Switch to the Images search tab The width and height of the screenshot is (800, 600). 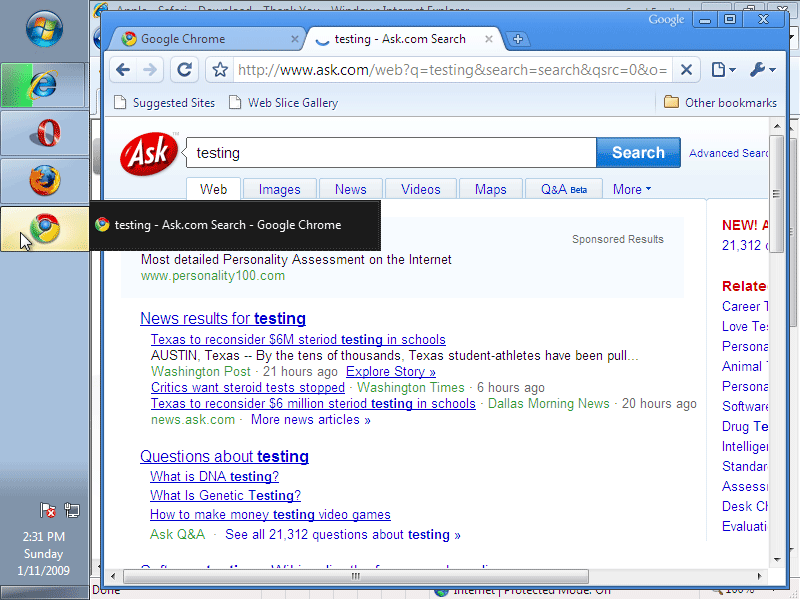click(279, 189)
